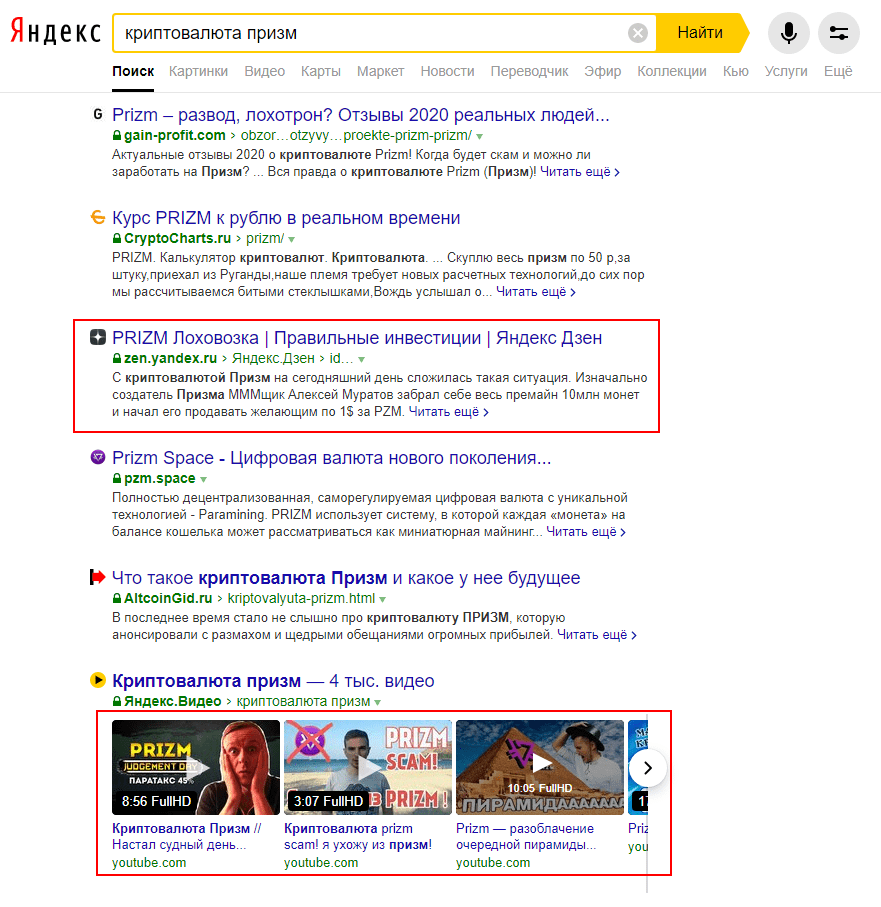This screenshot has width=881, height=907.
Task: Expand 'Читать ещё' in AltcoinGid snippet
Action: click(x=596, y=635)
